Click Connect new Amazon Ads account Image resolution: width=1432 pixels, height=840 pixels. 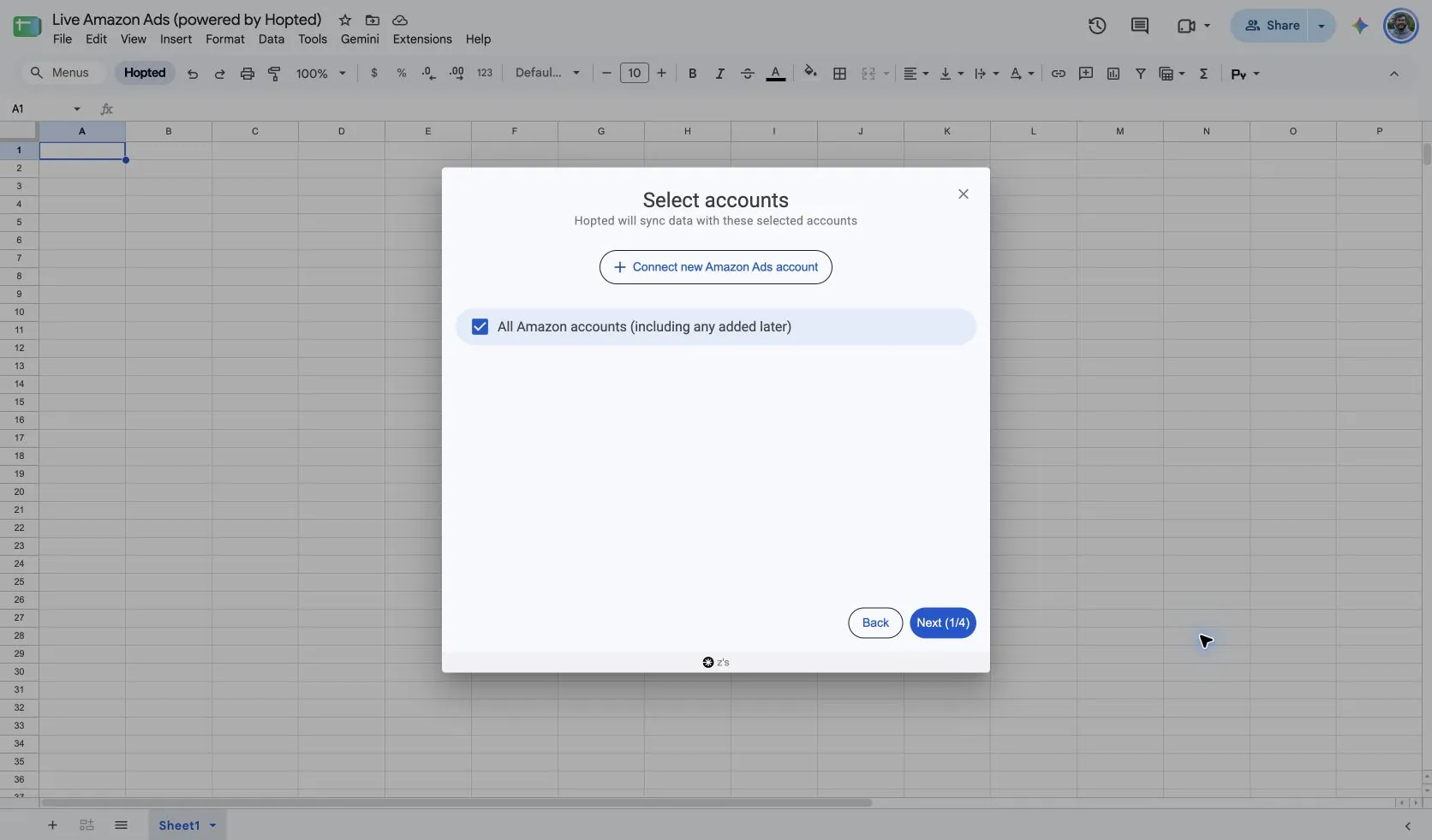pos(716,267)
